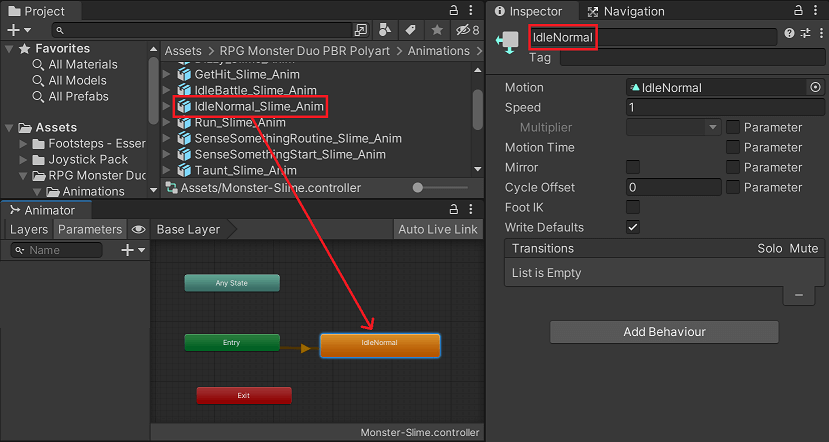The width and height of the screenshot is (829, 442).
Task: Select All Prefabs favorite
Action: point(78,96)
